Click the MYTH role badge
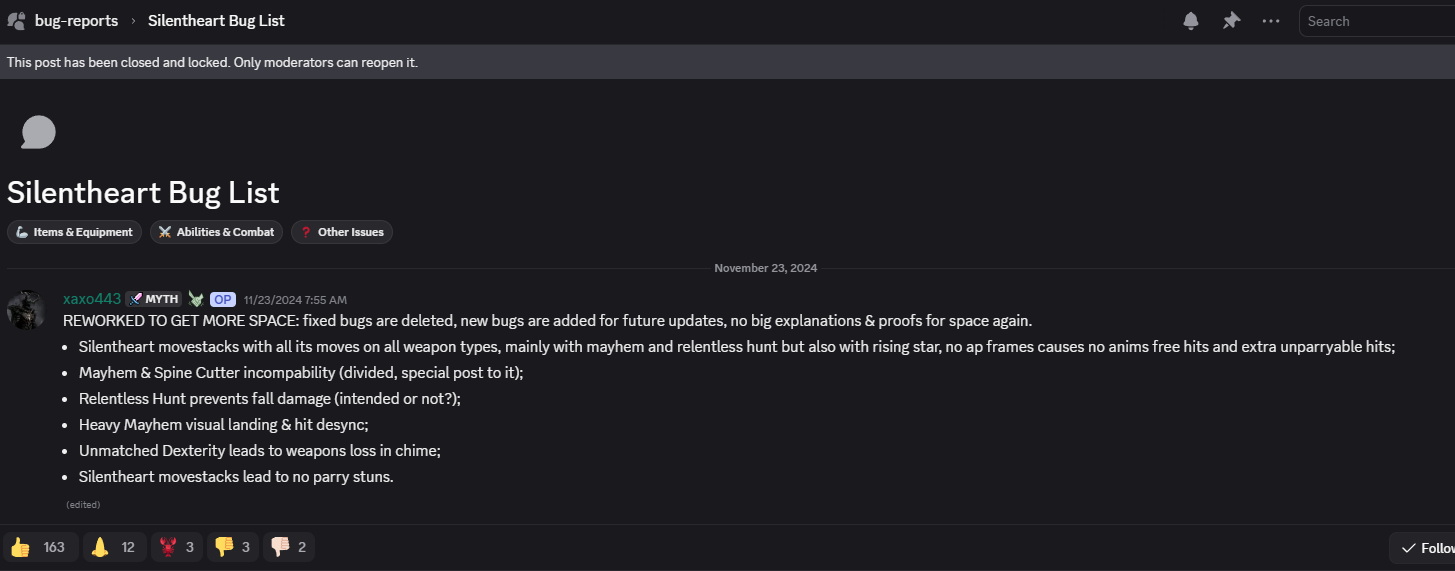This screenshot has width=1455, height=571. [x=153, y=299]
